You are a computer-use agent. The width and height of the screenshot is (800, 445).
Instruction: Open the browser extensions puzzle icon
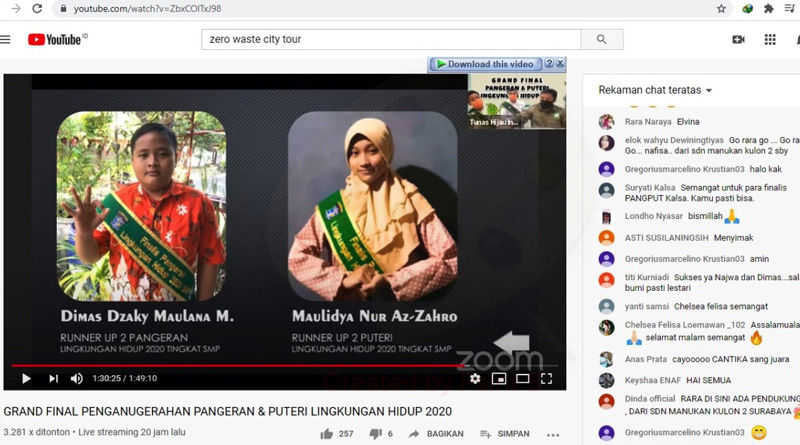coord(768,8)
